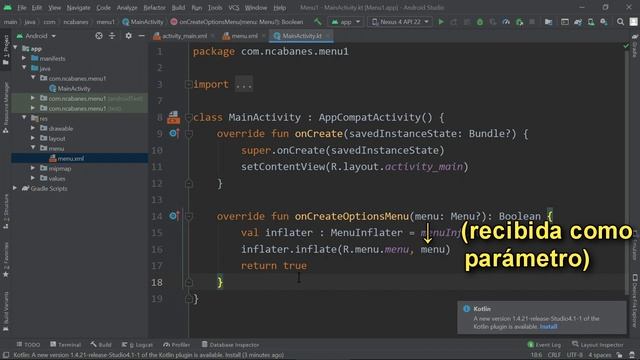The height and width of the screenshot is (360, 640).
Task: Open the Event Log button
Action: click(544, 345)
